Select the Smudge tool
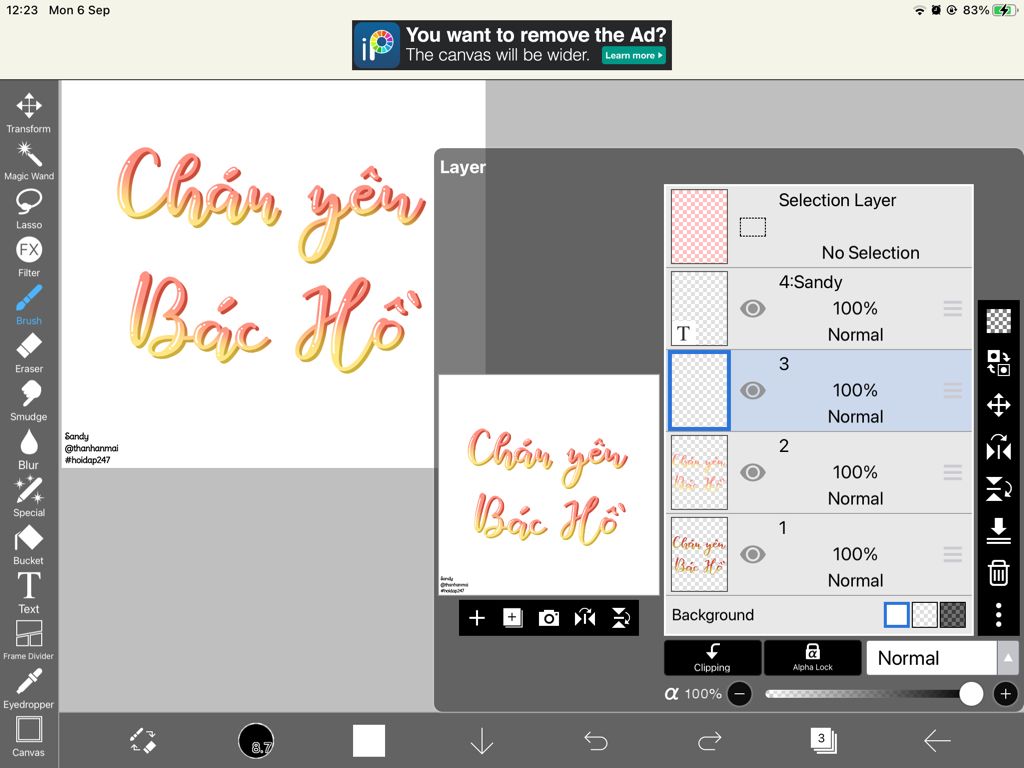This screenshot has height=768, width=1024. (x=29, y=401)
